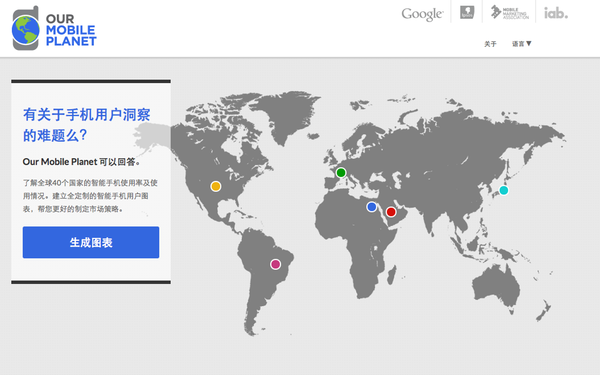Click the 生成图表 blue button

tap(91, 242)
